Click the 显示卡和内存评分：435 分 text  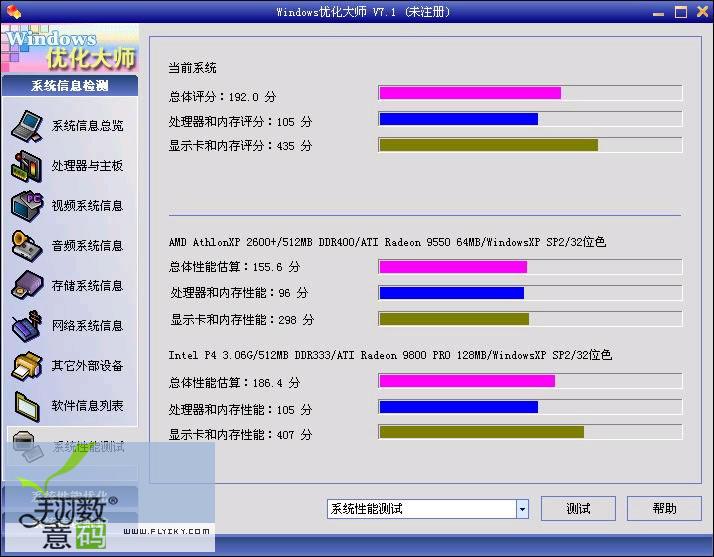coord(240,146)
